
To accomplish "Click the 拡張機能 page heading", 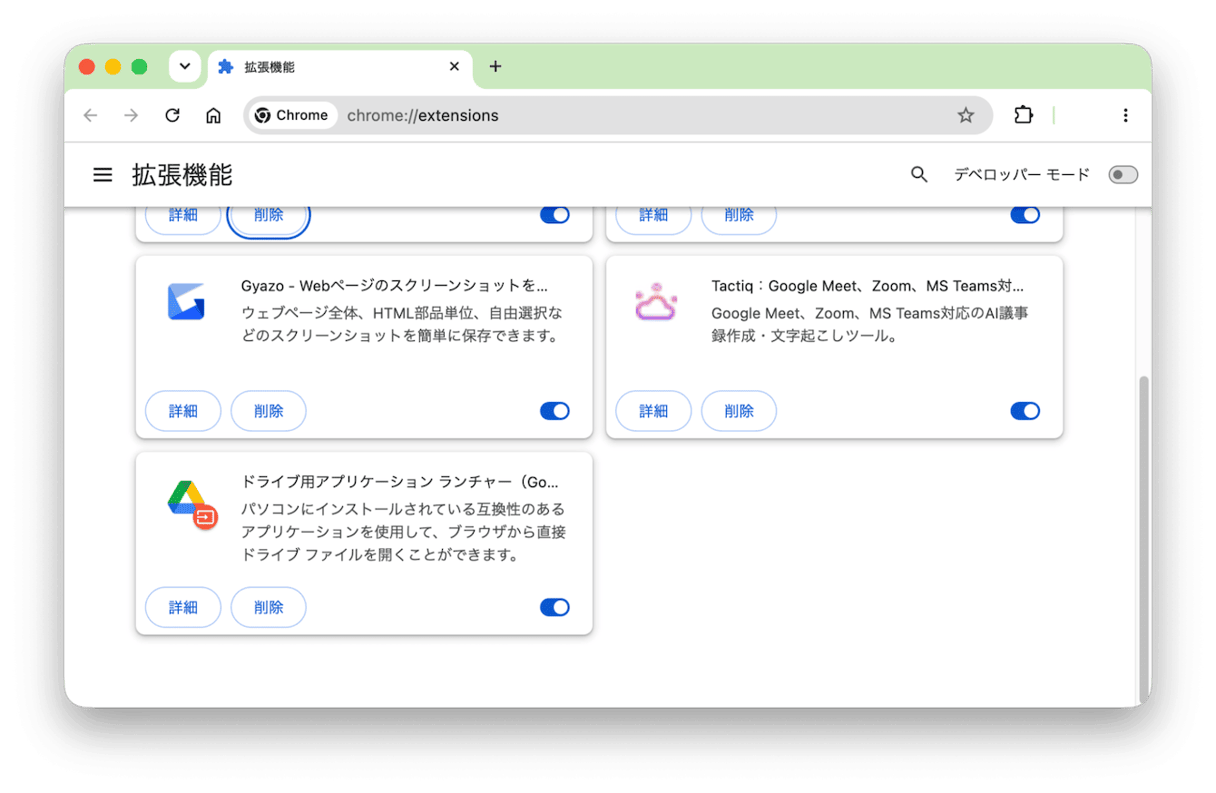I will click(x=182, y=175).
